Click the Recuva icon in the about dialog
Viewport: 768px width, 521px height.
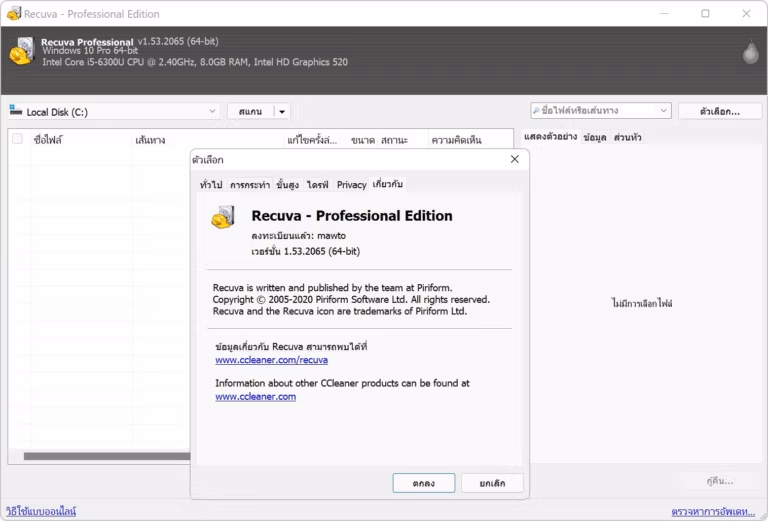click(223, 217)
